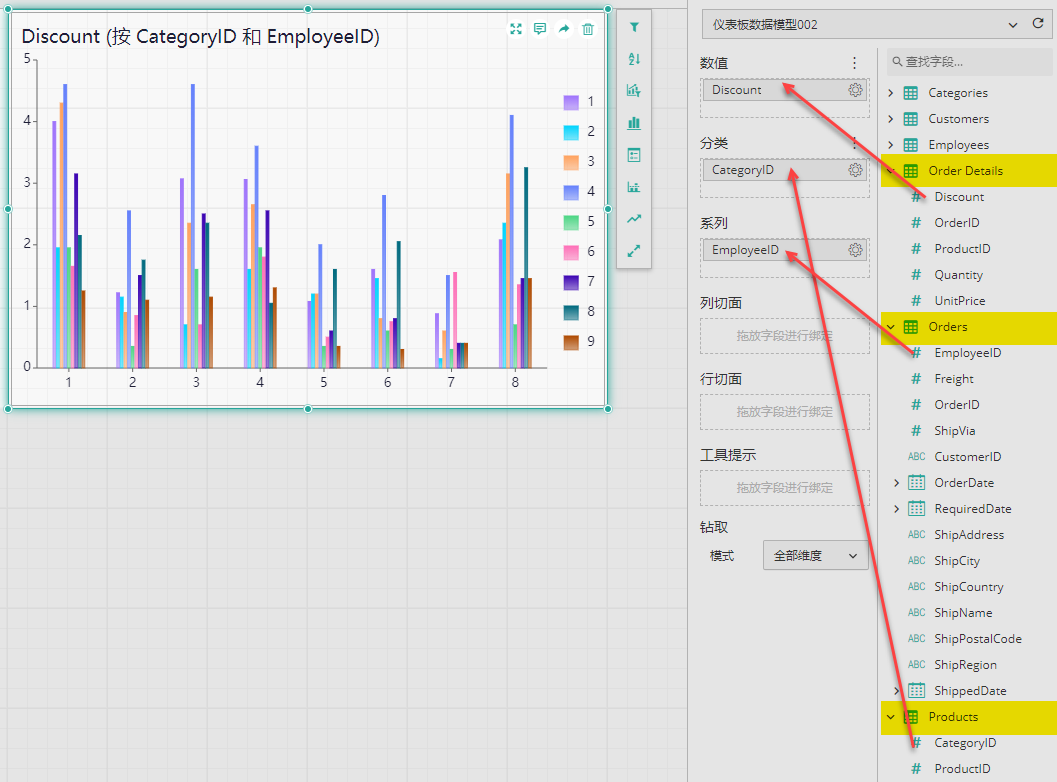Select the ShipCountry field

pyautogui.click(x=968, y=586)
